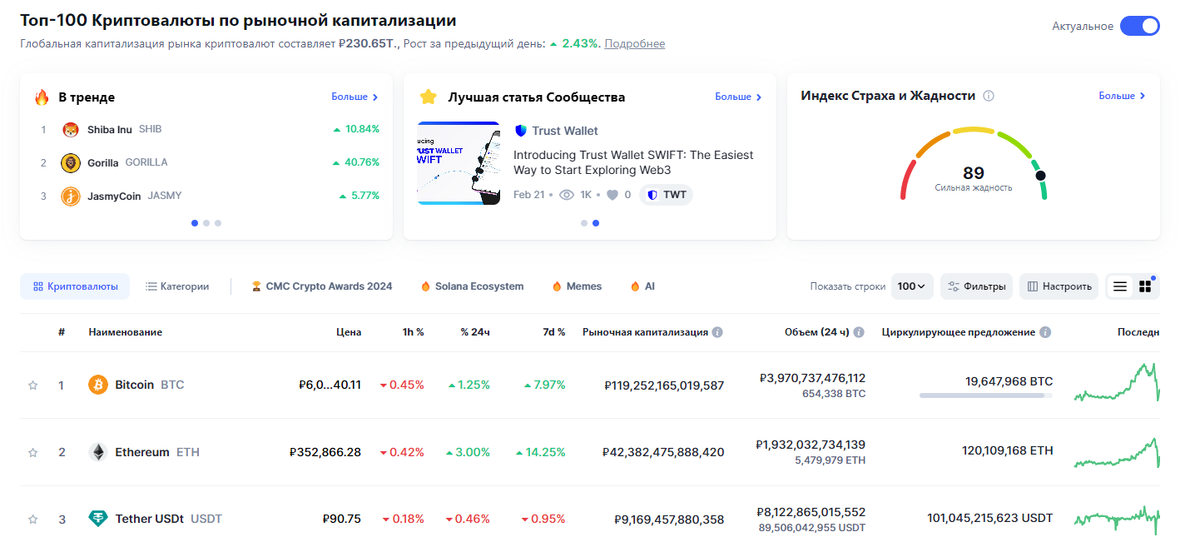Viewport: 1200px width, 542px height.
Task: Click the star icon beside Лучшая статья Сообщества
Action: (x=428, y=97)
